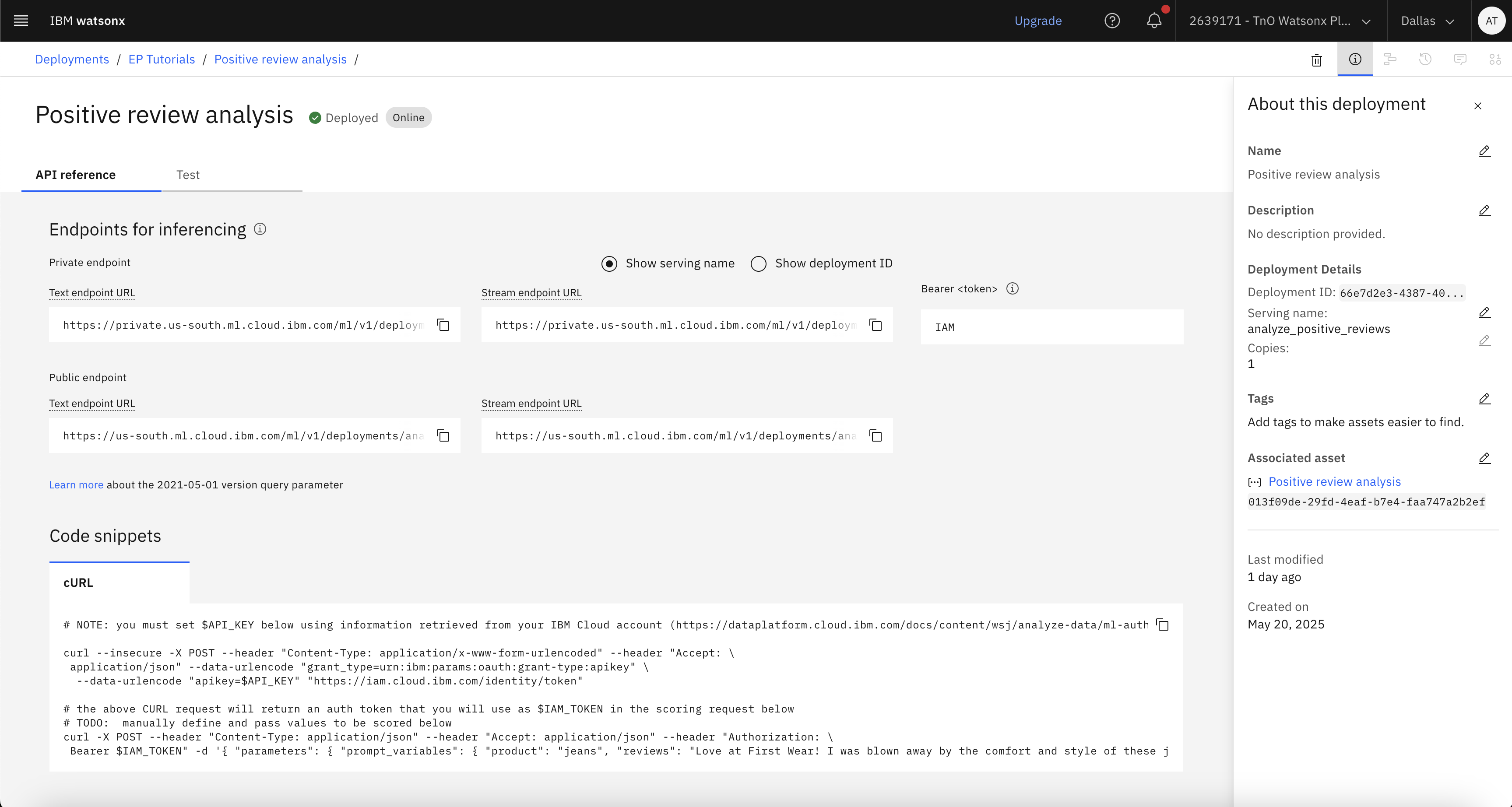The image size is (1512, 807).
Task: Edit Associated asset with pencil icon
Action: 1484,458
